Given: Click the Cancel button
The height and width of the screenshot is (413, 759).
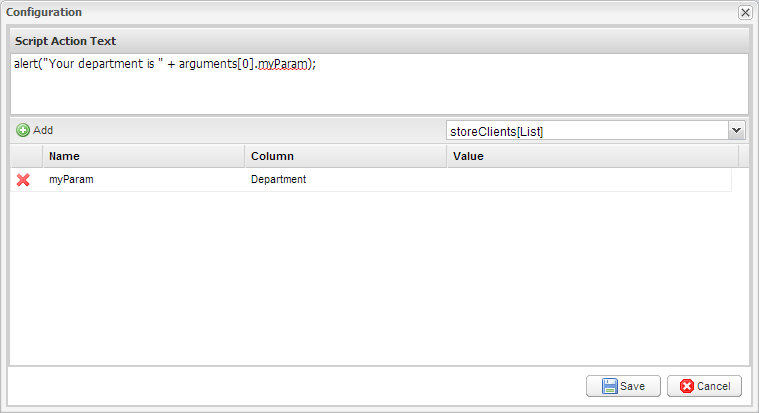Looking at the screenshot, I should (x=704, y=386).
